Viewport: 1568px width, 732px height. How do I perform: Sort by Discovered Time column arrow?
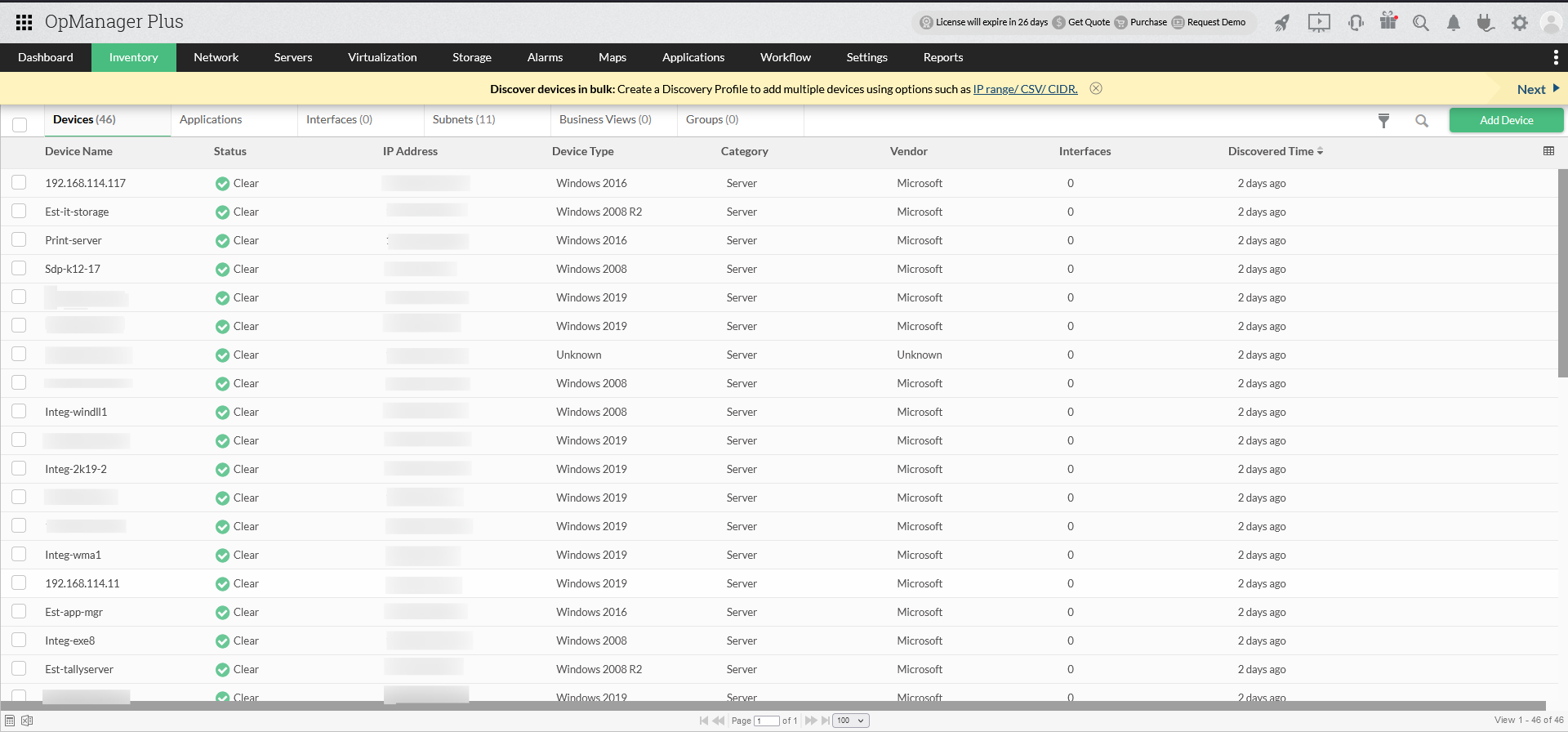click(1320, 152)
